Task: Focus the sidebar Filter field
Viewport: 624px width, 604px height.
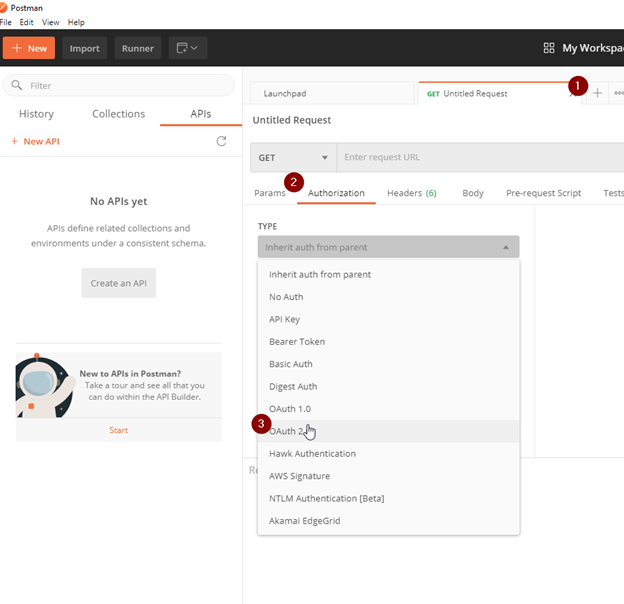Action: tap(119, 85)
